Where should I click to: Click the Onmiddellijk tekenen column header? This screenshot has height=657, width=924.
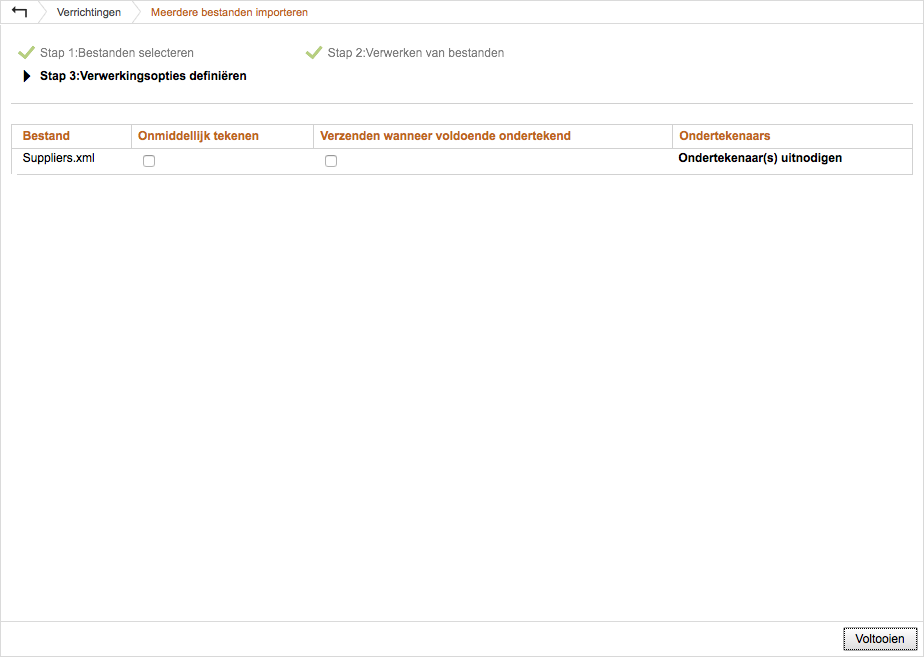[x=198, y=136]
